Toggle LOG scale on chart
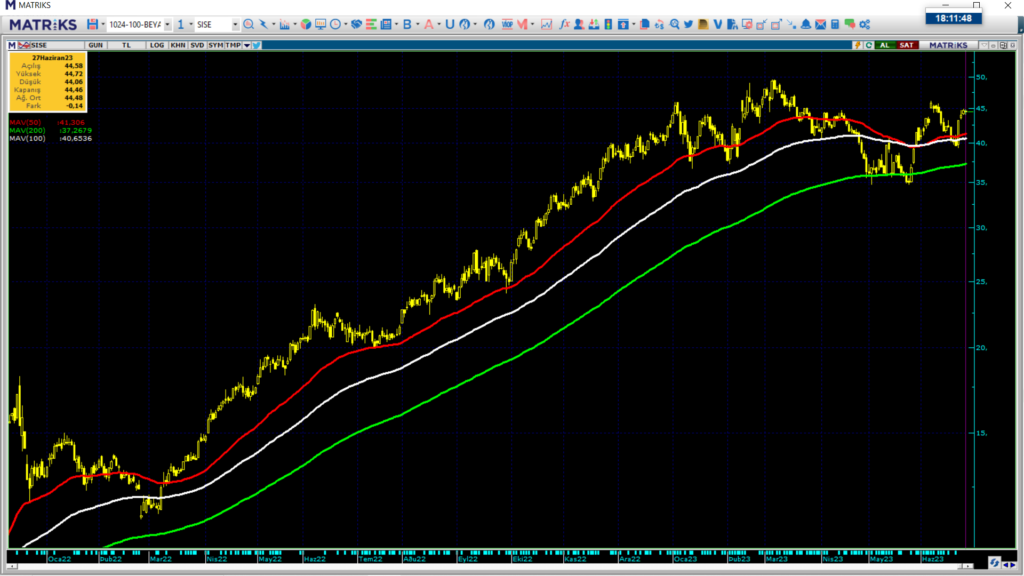The height and width of the screenshot is (576, 1024). 157,45
